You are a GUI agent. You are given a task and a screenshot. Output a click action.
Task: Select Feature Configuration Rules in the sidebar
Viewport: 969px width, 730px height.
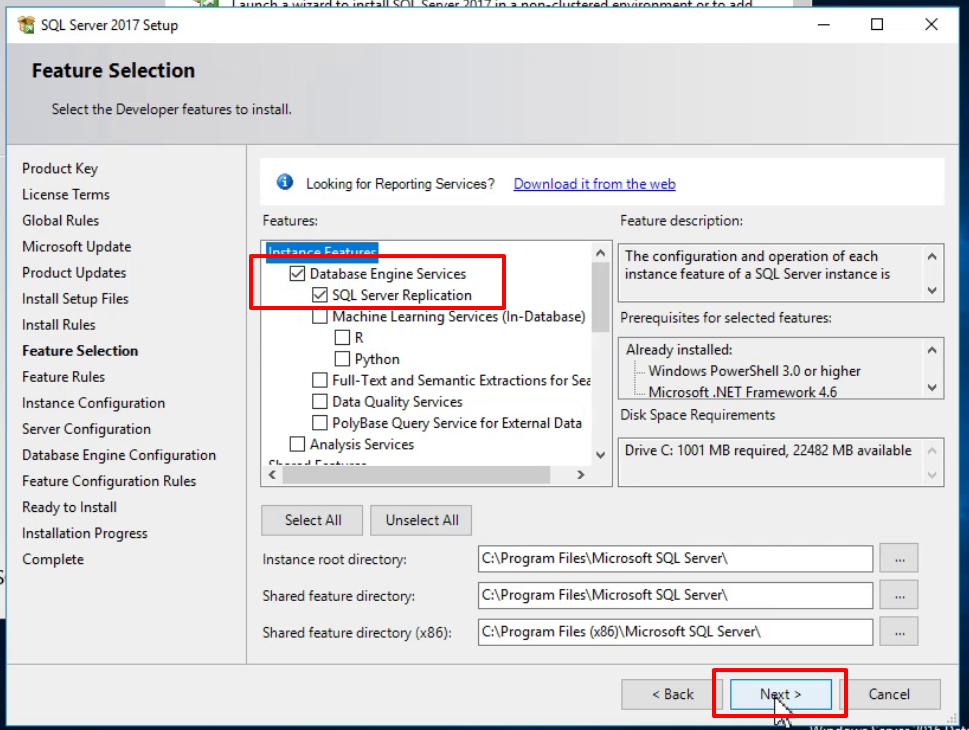click(x=109, y=481)
